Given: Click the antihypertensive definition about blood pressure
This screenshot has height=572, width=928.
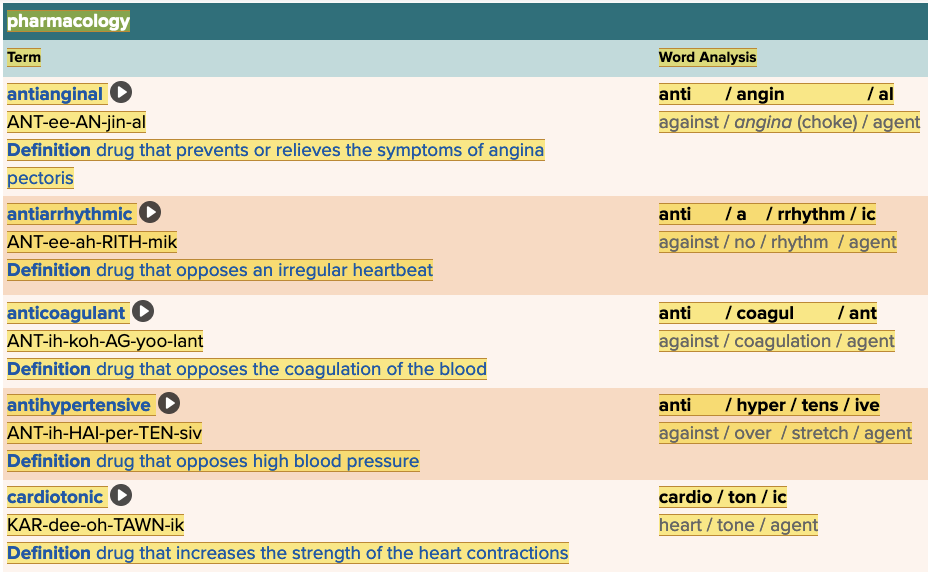Looking at the screenshot, I should click(213, 461).
